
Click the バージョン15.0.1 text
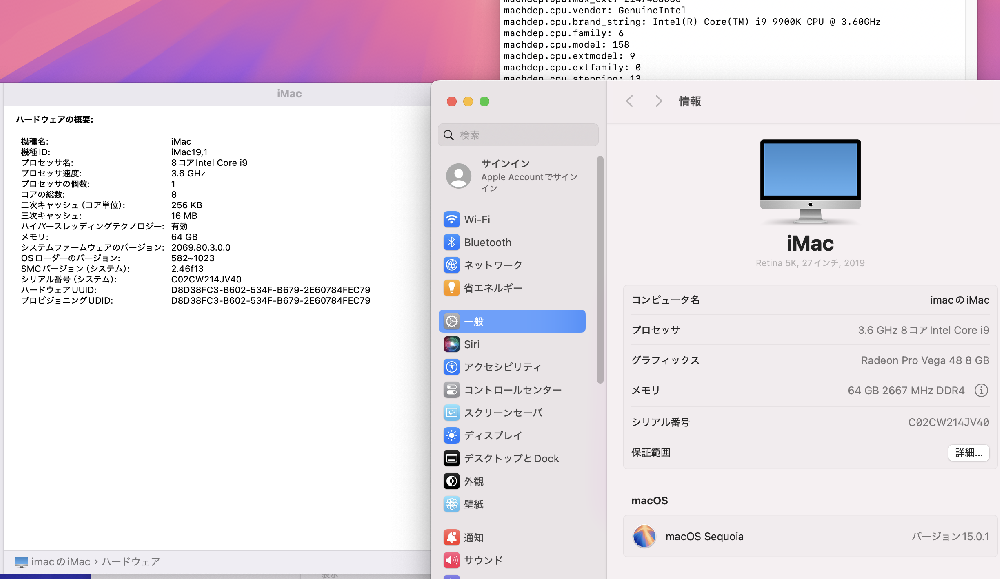pos(950,537)
